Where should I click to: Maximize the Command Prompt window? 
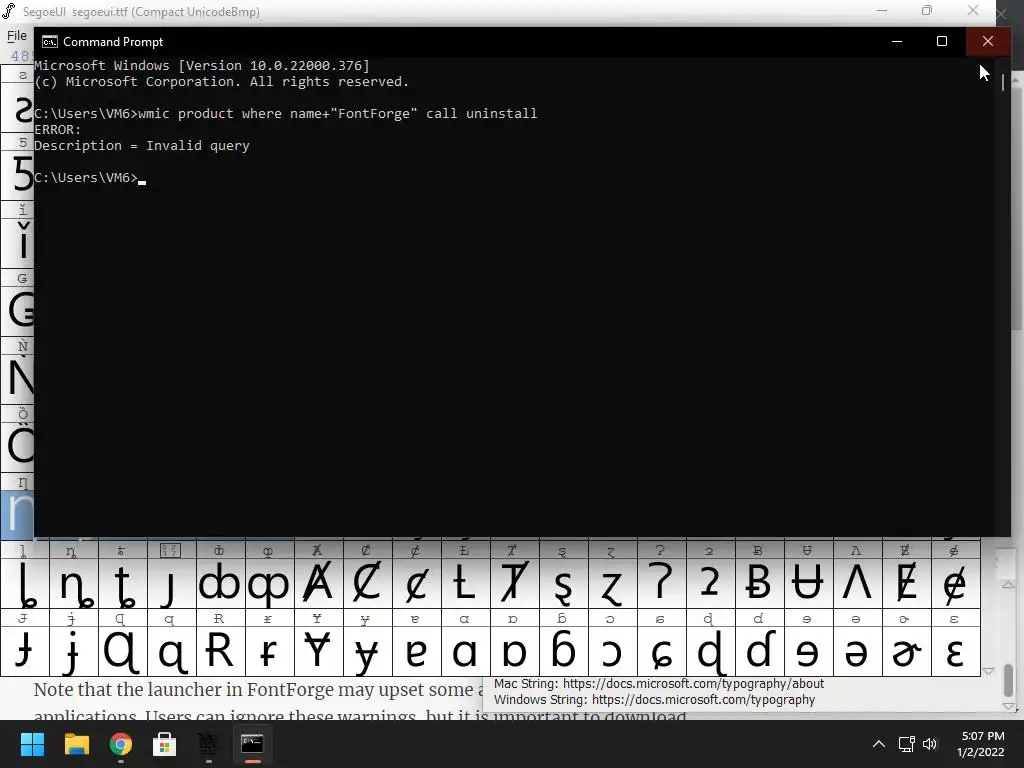942,41
